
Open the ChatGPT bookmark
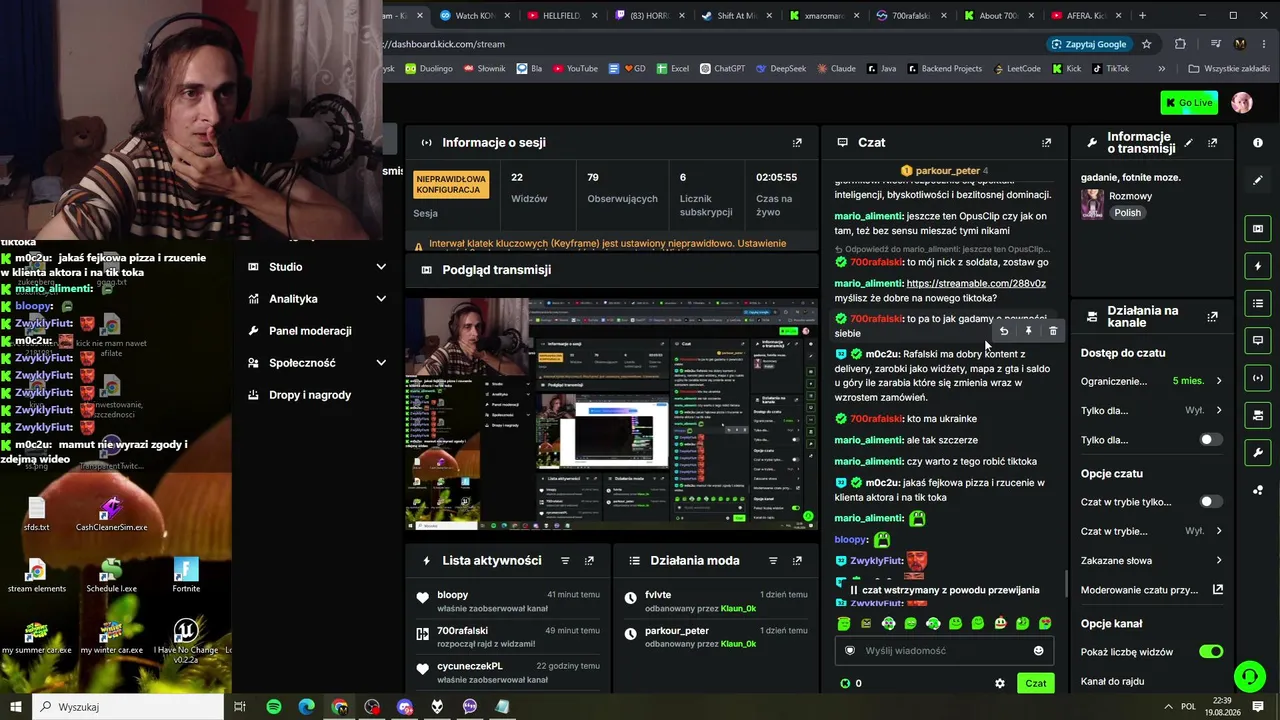click(x=722, y=69)
